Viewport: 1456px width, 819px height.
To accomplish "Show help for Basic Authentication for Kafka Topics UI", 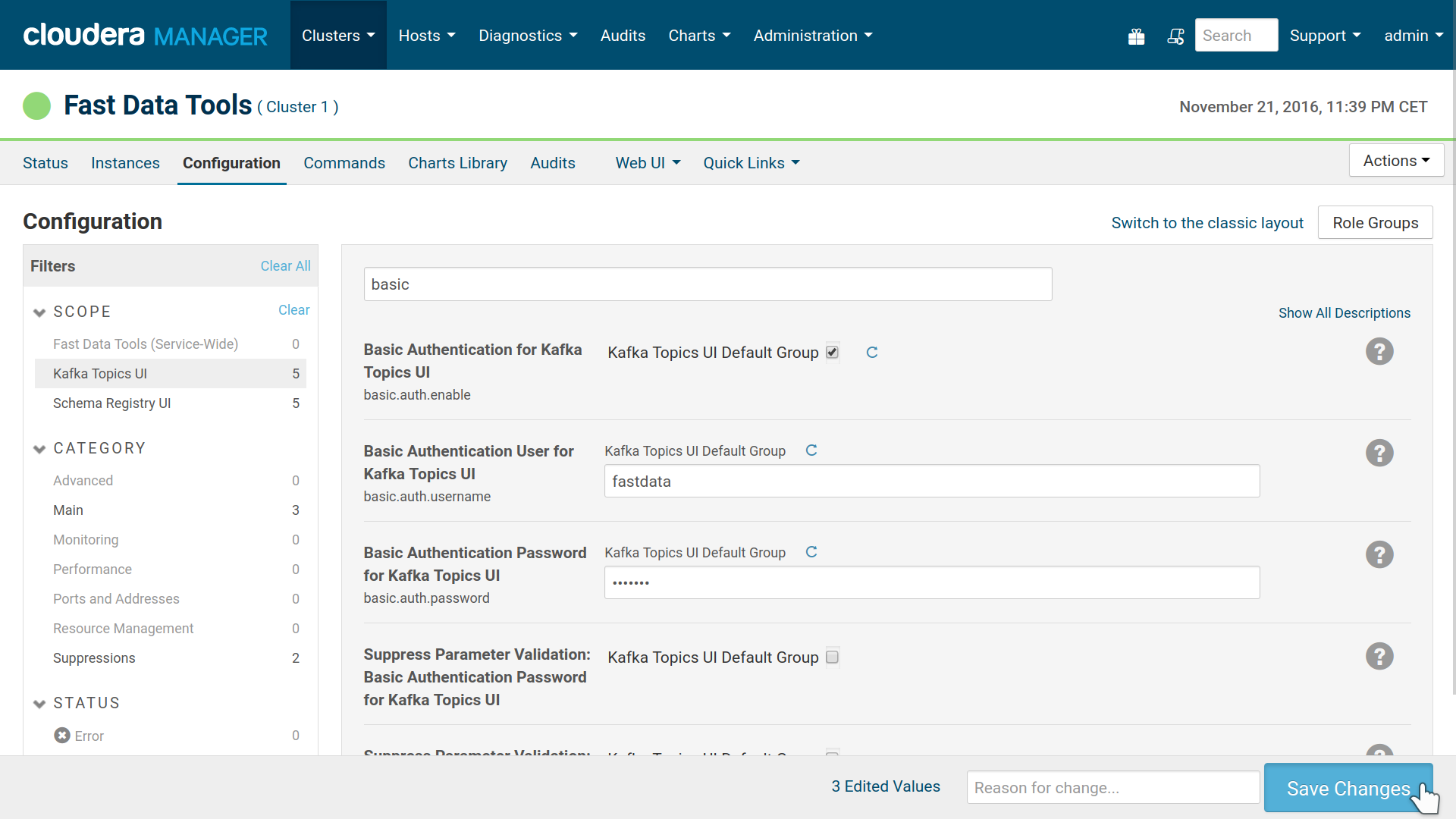I will point(1379,352).
